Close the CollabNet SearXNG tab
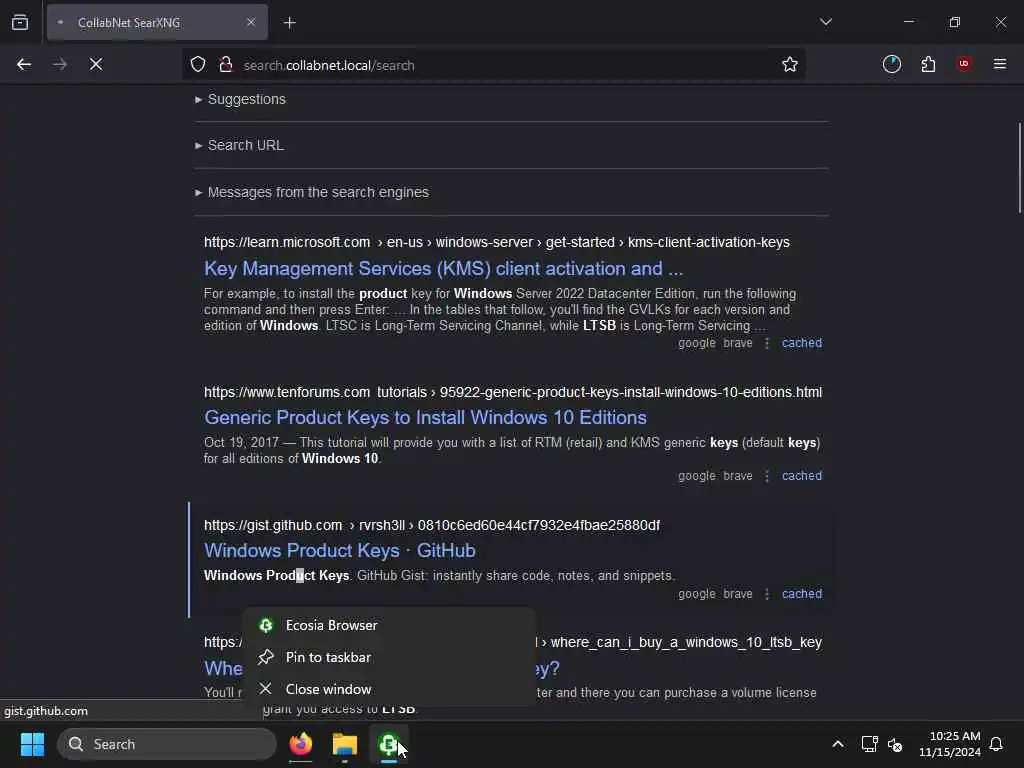Viewport: 1024px width, 768px height. click(251, 22)
